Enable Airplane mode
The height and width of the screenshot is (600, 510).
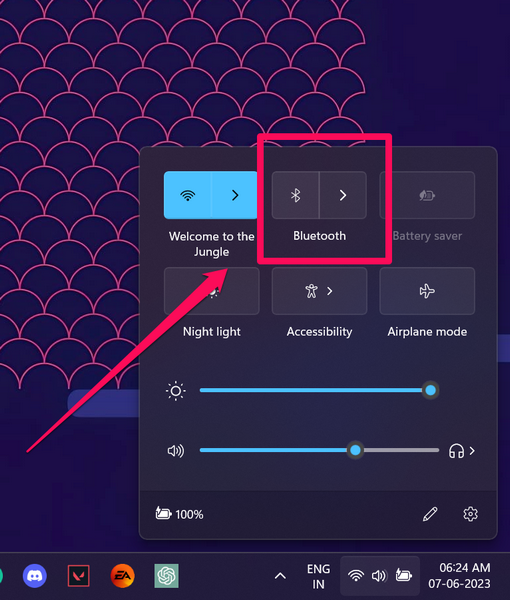(x=427, y=291)
